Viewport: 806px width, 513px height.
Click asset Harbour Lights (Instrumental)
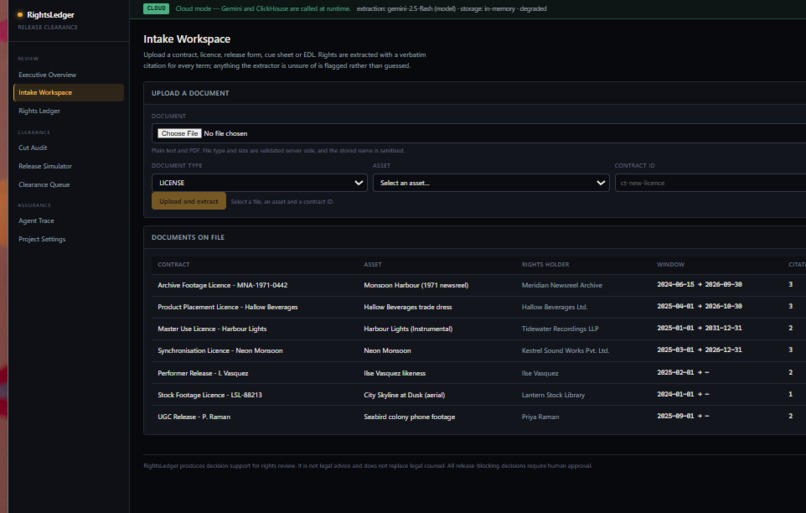click(408, 328)
